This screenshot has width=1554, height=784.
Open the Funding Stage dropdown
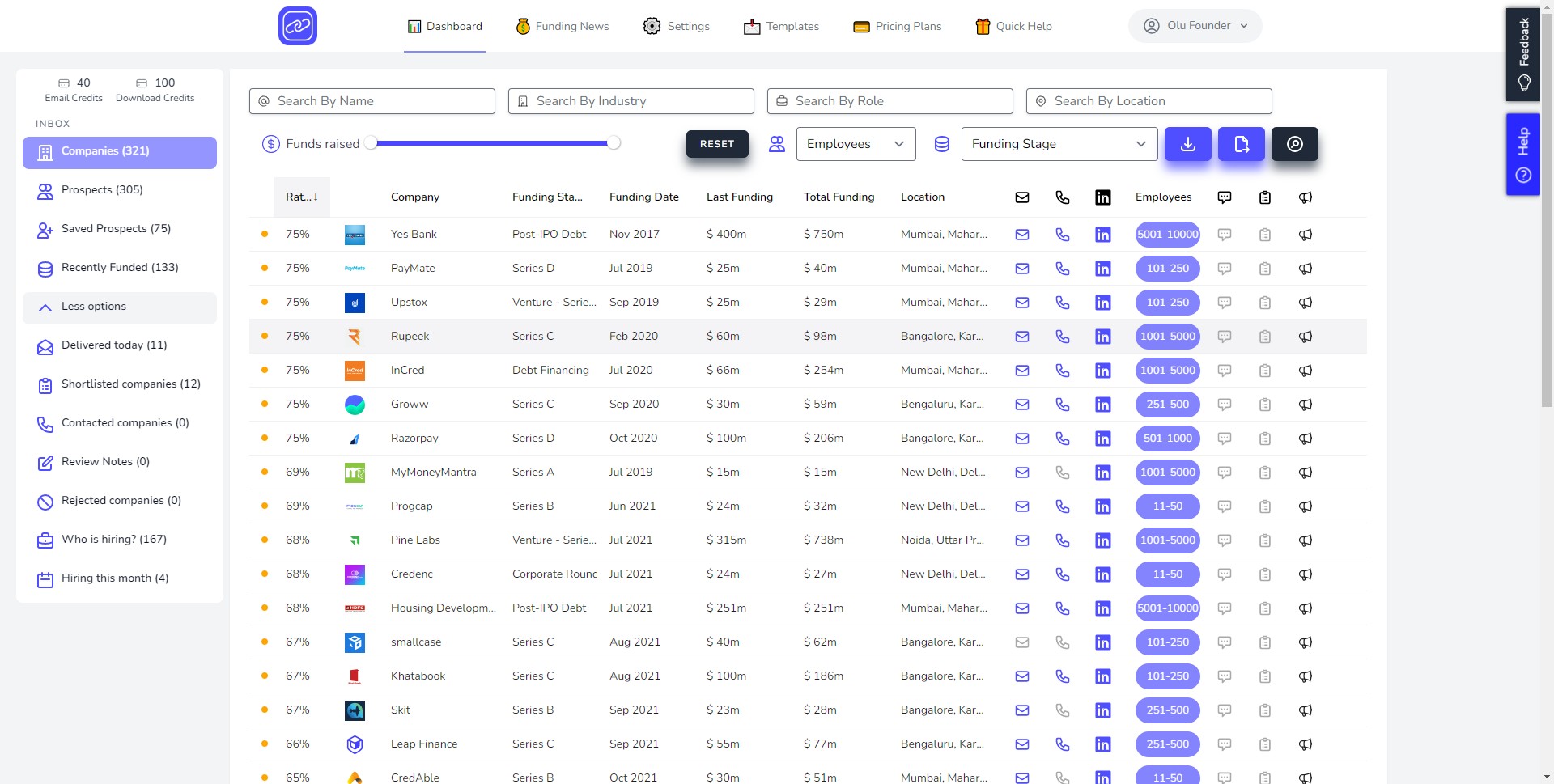click(1059, 144)
